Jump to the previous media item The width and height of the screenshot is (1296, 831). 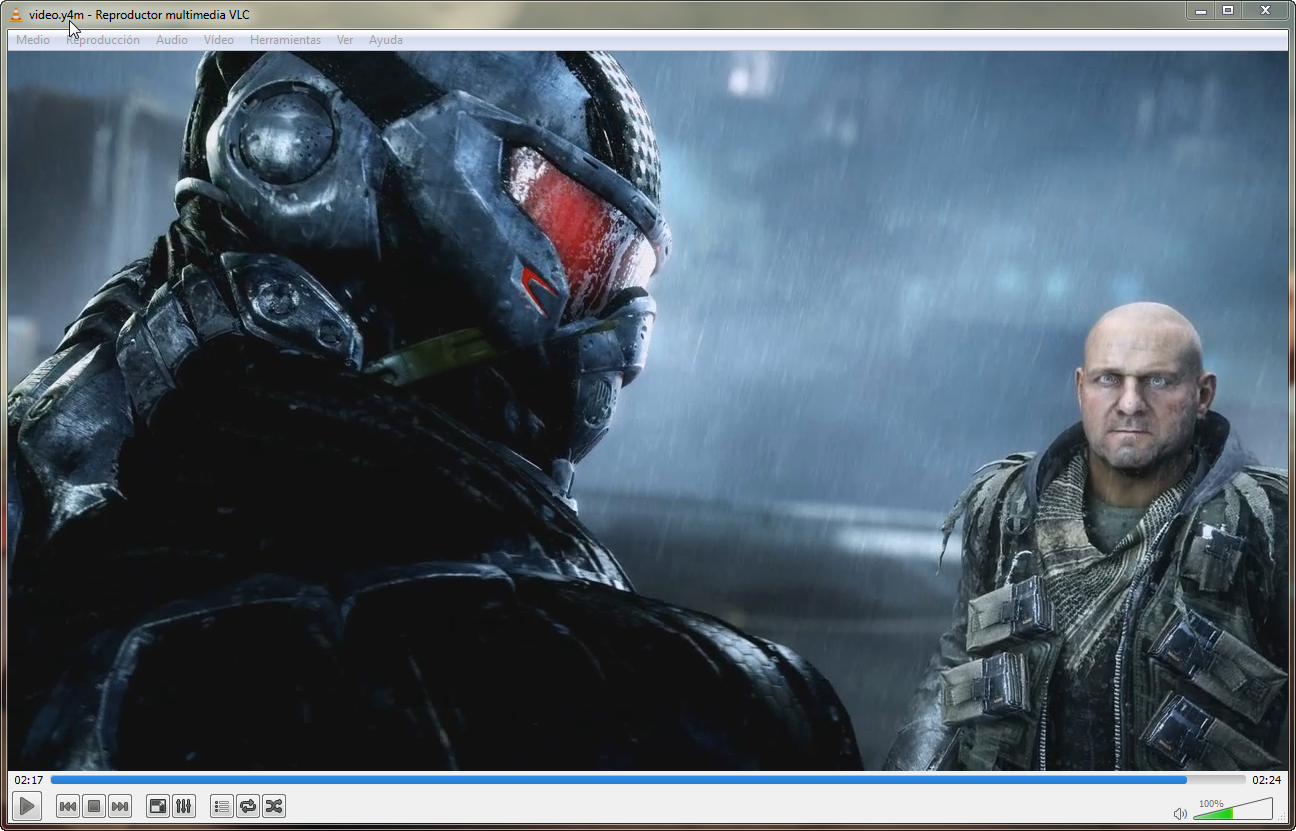68,806
